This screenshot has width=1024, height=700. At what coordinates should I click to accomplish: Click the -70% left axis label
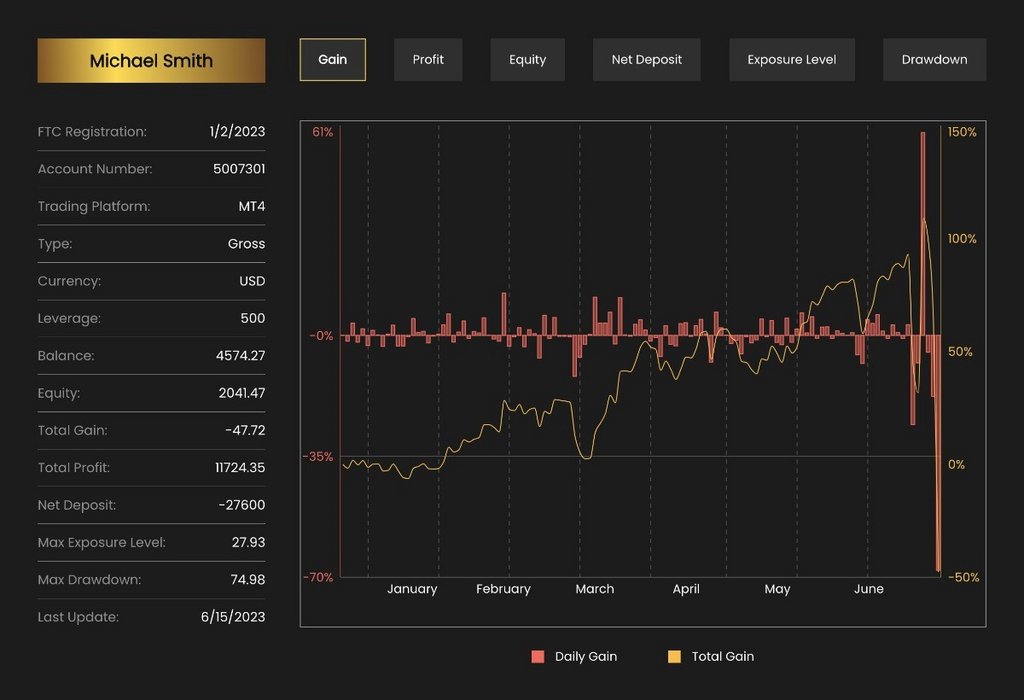tap(318, 577)
